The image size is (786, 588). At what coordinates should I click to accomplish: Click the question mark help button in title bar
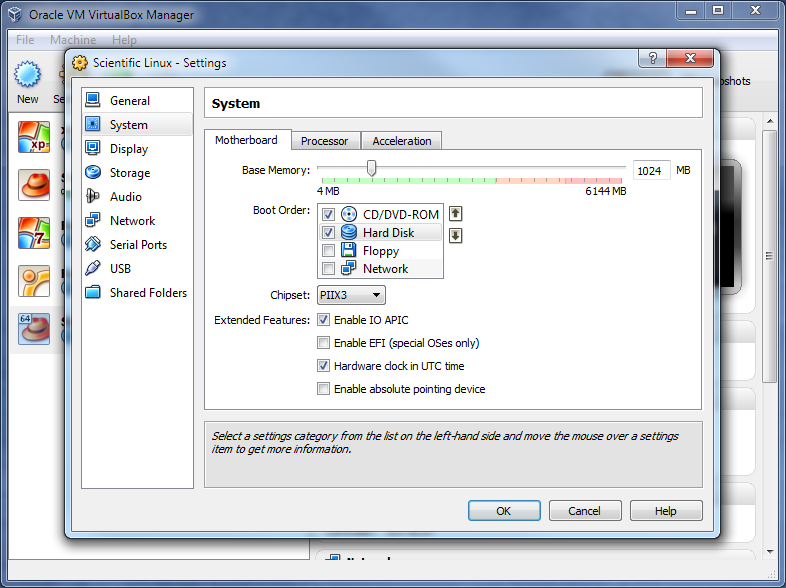coord(653,58)
